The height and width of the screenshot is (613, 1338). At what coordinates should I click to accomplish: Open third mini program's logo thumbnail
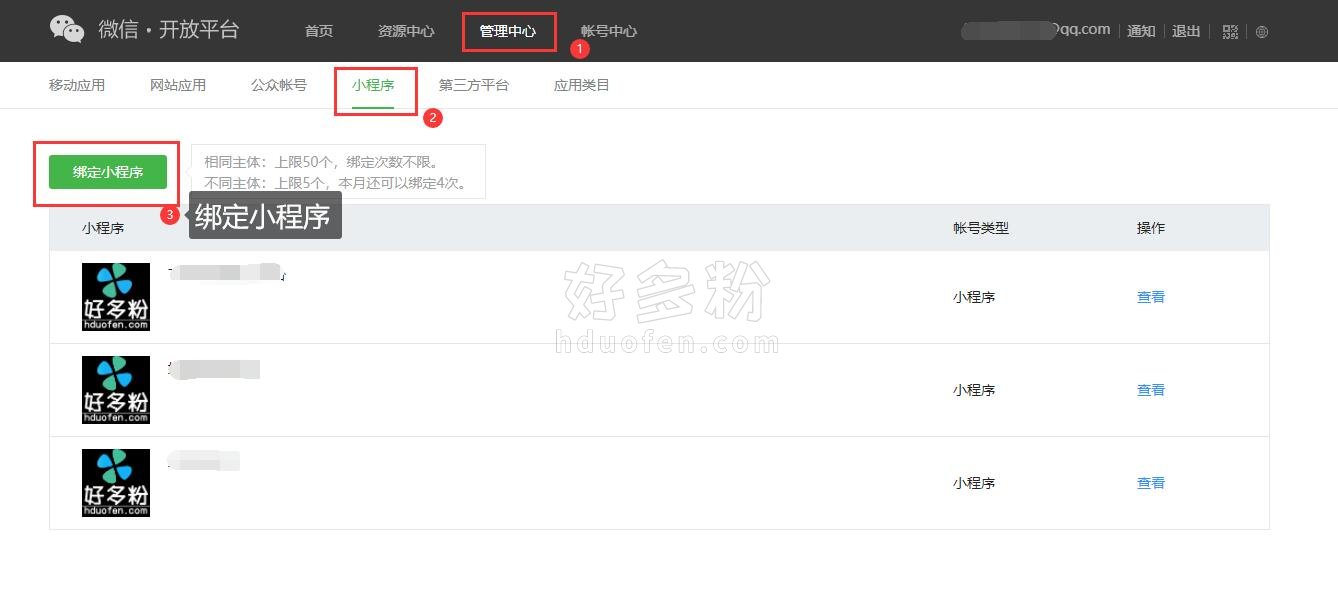coord(116,483)
